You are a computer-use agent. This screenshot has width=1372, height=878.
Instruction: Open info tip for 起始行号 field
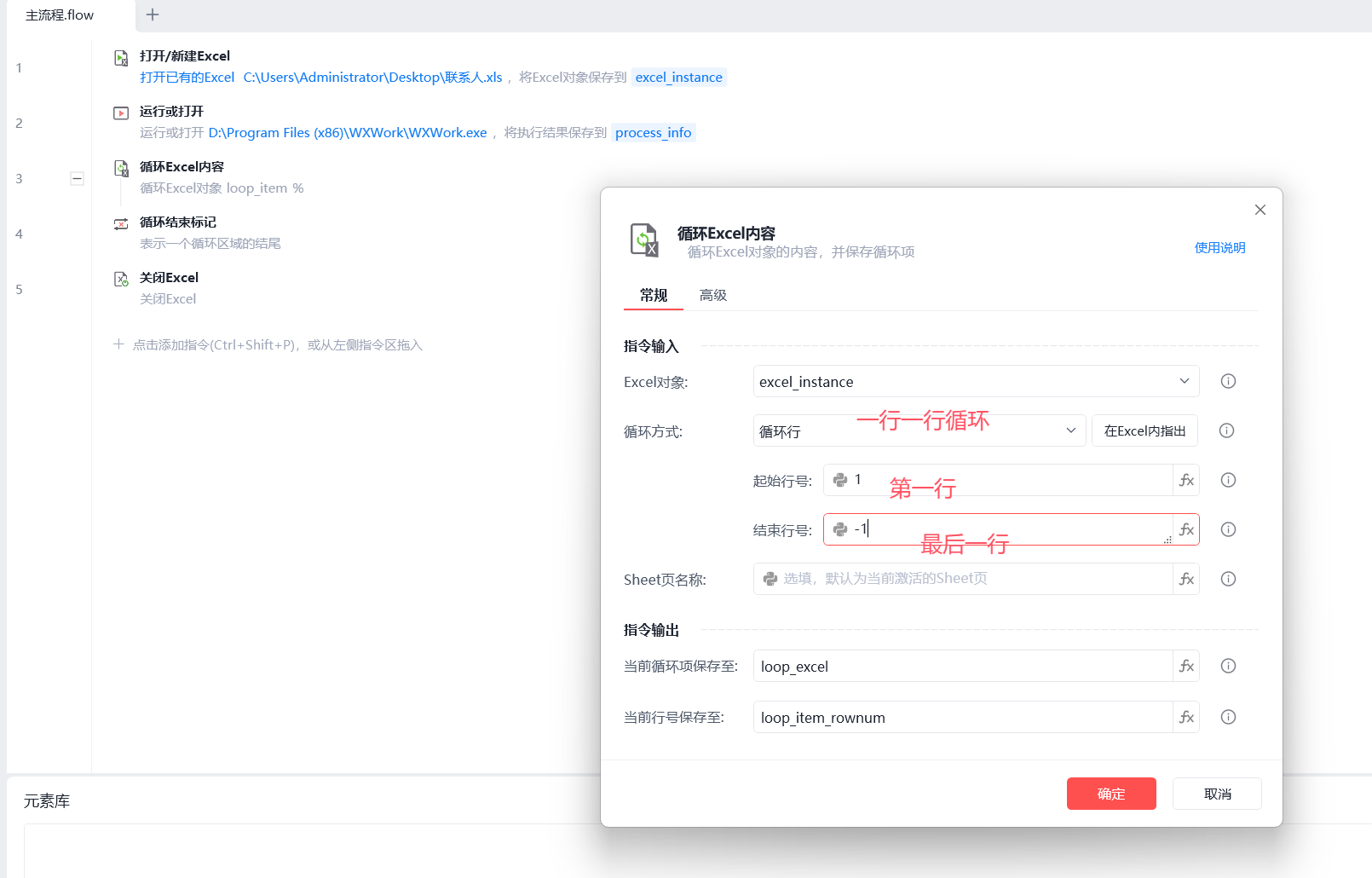coord(1228,480)
